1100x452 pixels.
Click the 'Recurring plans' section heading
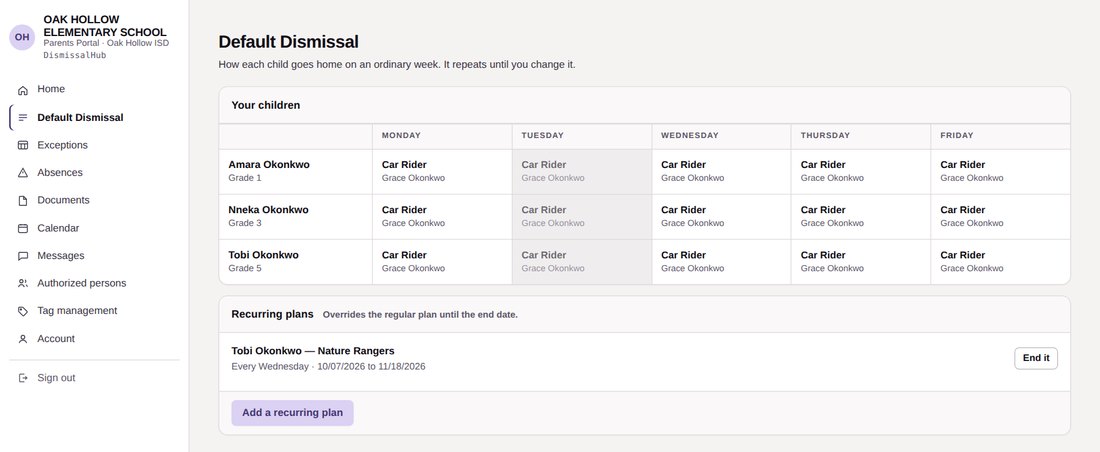[x=272, y=314]
